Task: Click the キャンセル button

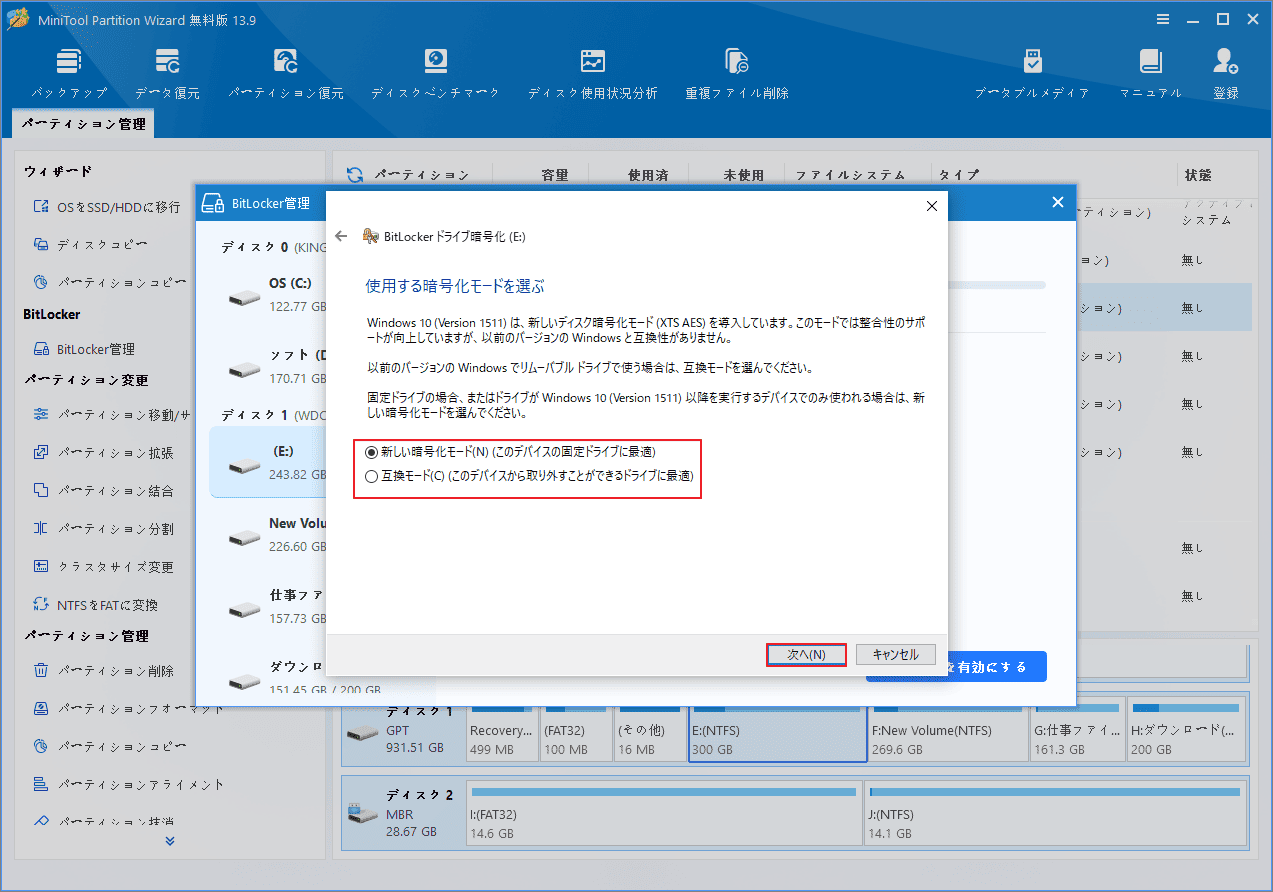Action: 895,655
